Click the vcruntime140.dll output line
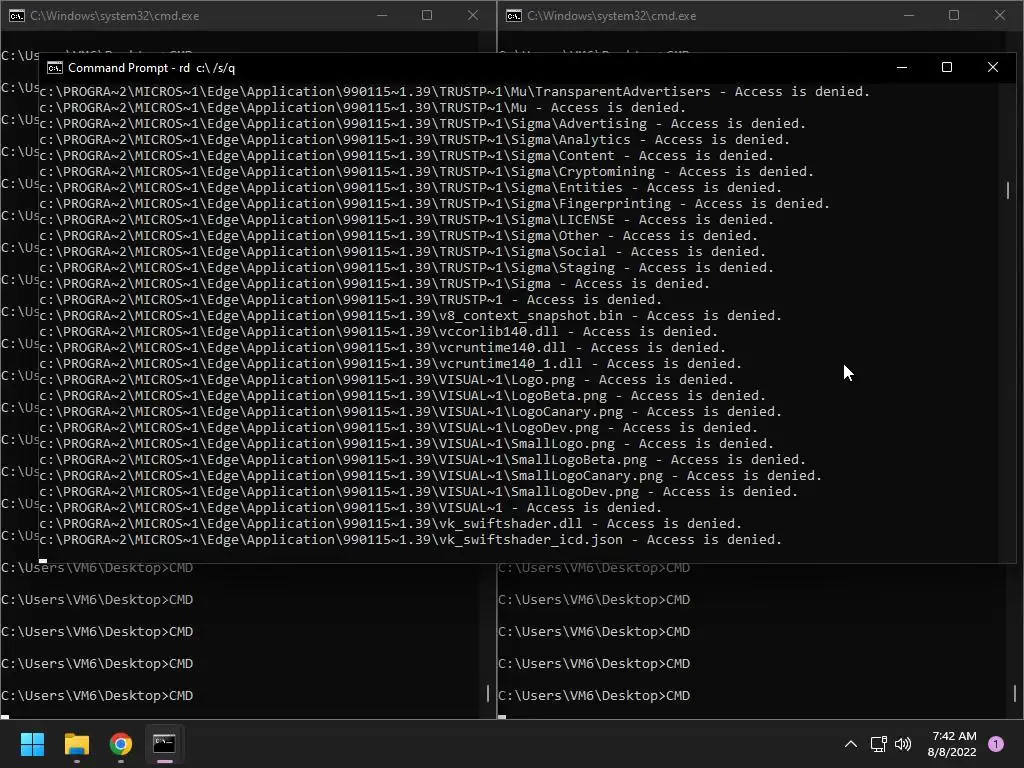 [383, 347]
